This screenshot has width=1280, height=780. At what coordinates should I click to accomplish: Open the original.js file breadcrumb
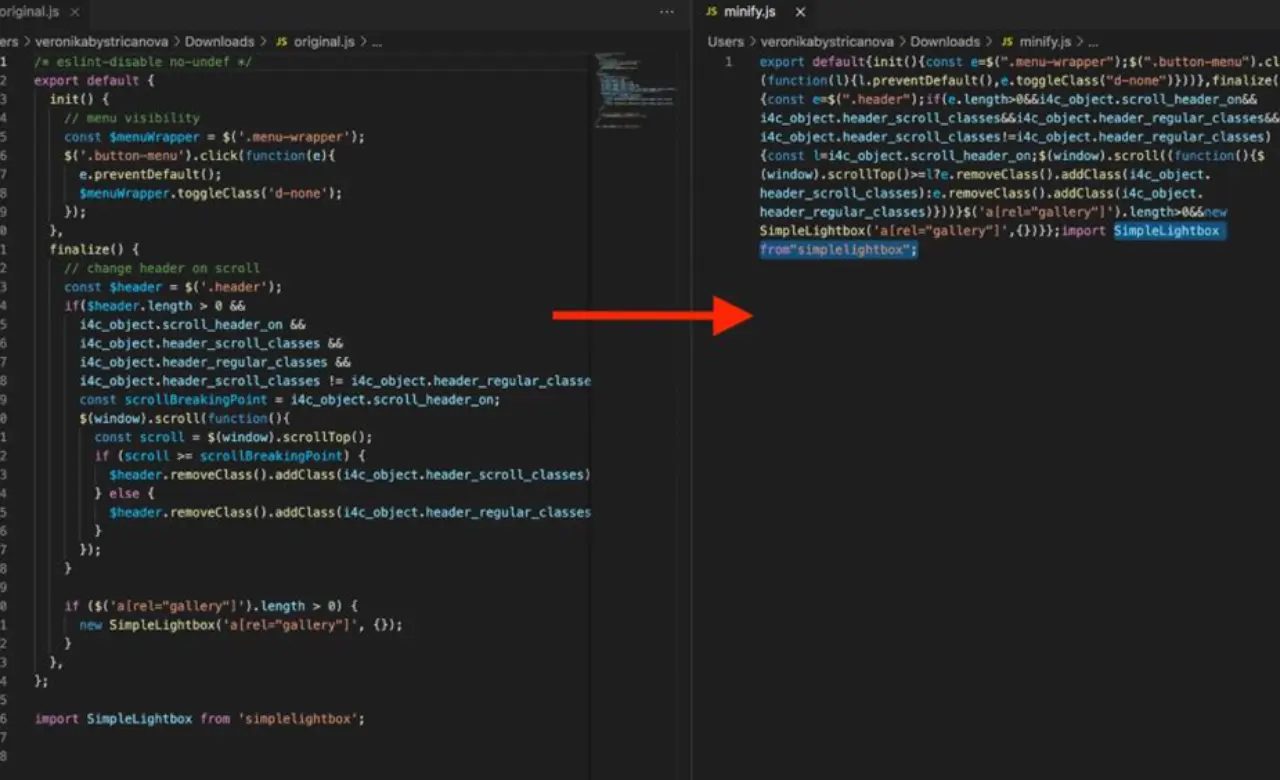[x=313, y=42]
